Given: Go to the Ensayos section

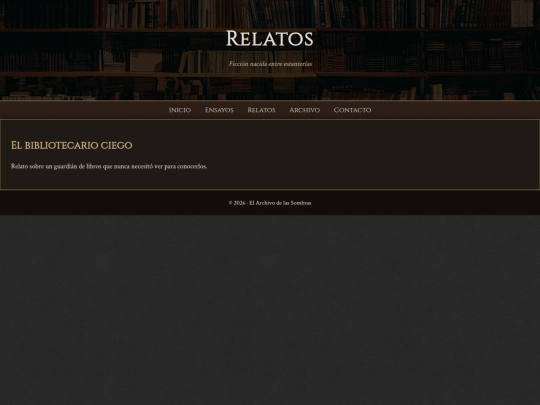Looking at the screenshot, I should click(219, 110).
